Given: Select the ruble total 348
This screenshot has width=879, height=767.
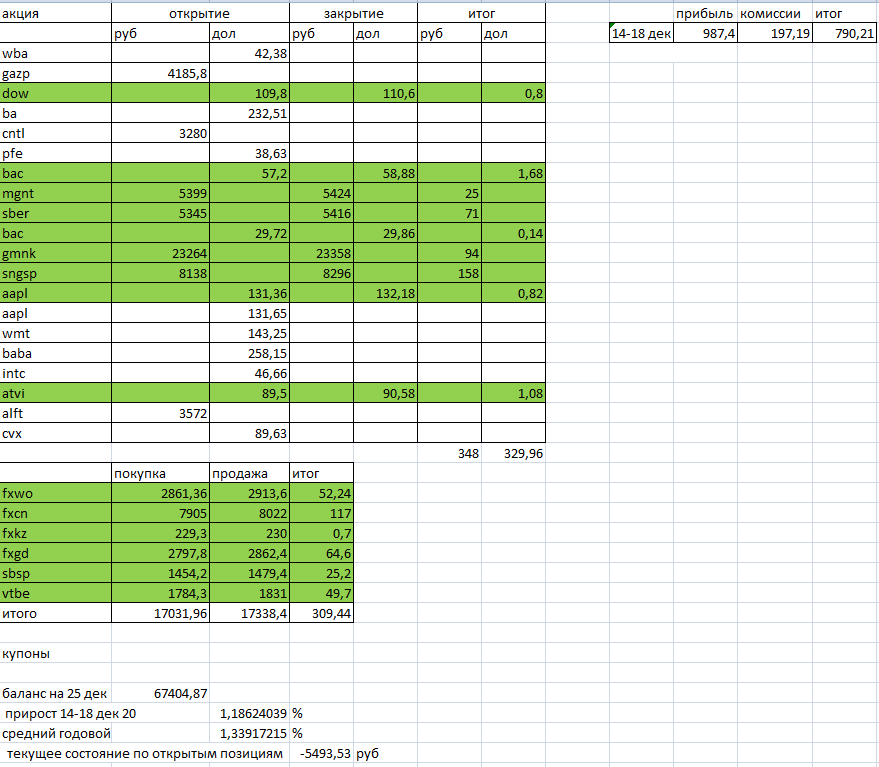Looking at the screenshot, I should 449,453.
